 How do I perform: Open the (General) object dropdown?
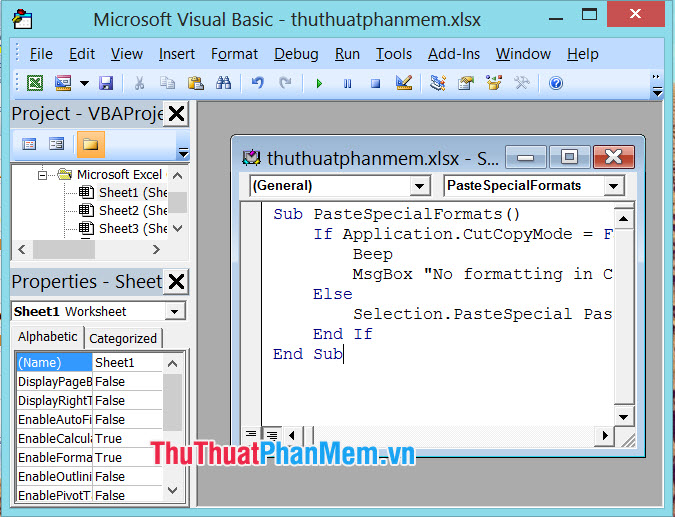click(x=418, y=186)
